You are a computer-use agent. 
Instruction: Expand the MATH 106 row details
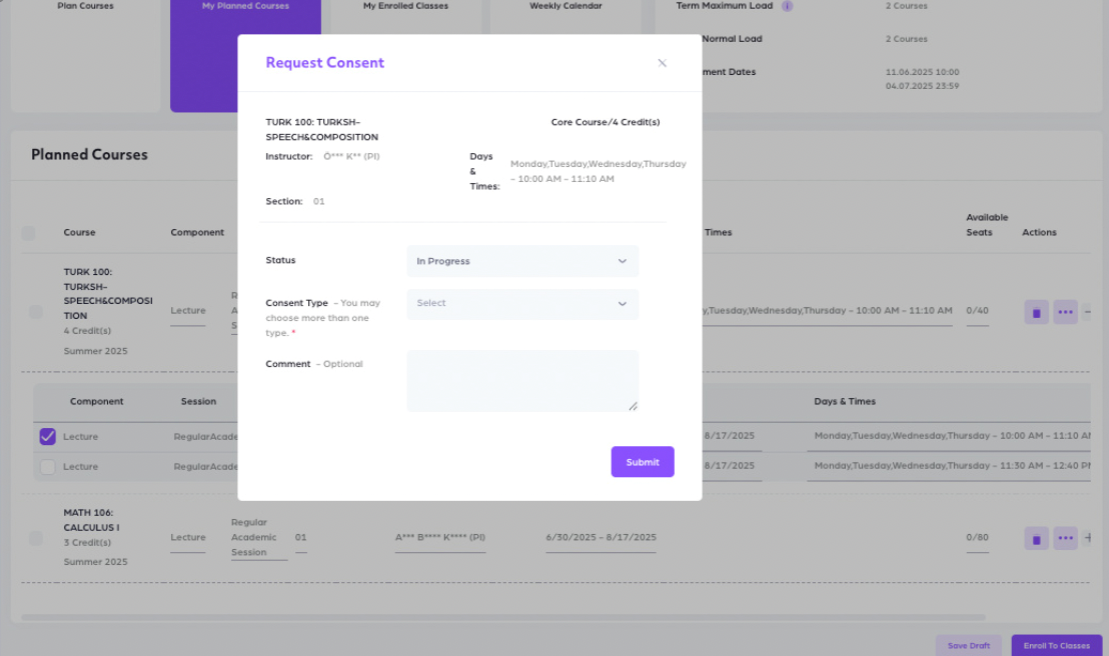click(x=1088, y=538)
